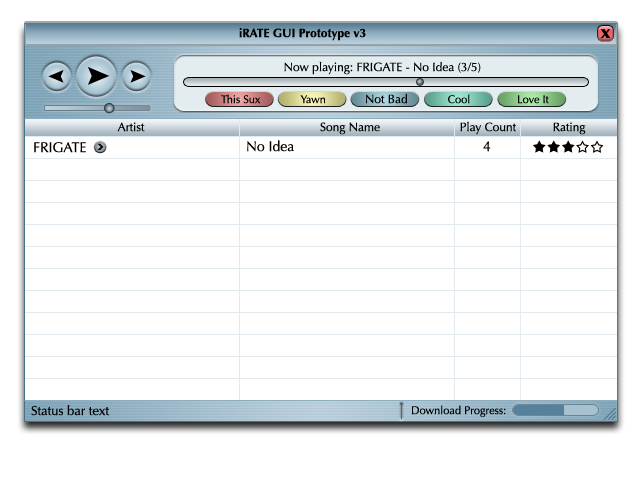Skip to the previous track
Screen dimensions: 640x480
pyautogui.click(x=56, y=76)
